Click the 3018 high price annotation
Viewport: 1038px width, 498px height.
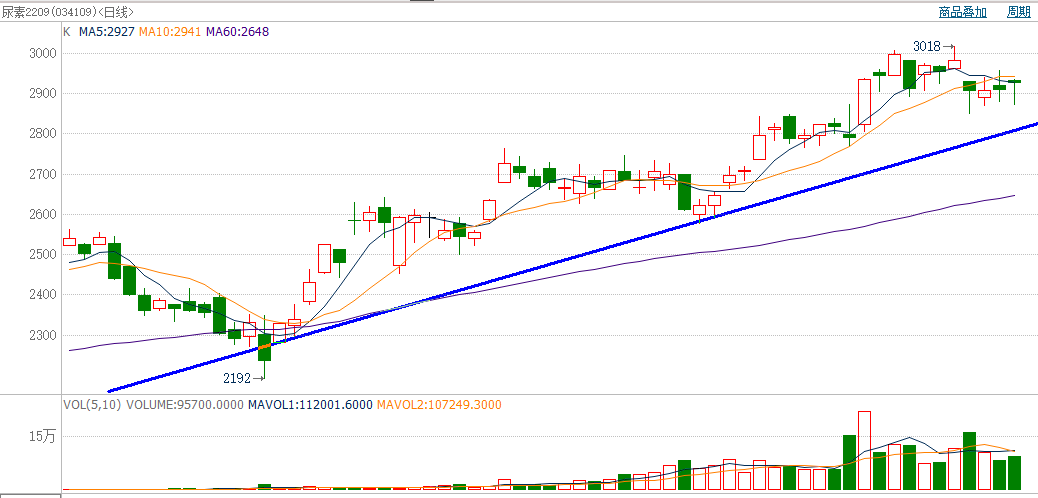pyautogui.click(x=927, y=46)
